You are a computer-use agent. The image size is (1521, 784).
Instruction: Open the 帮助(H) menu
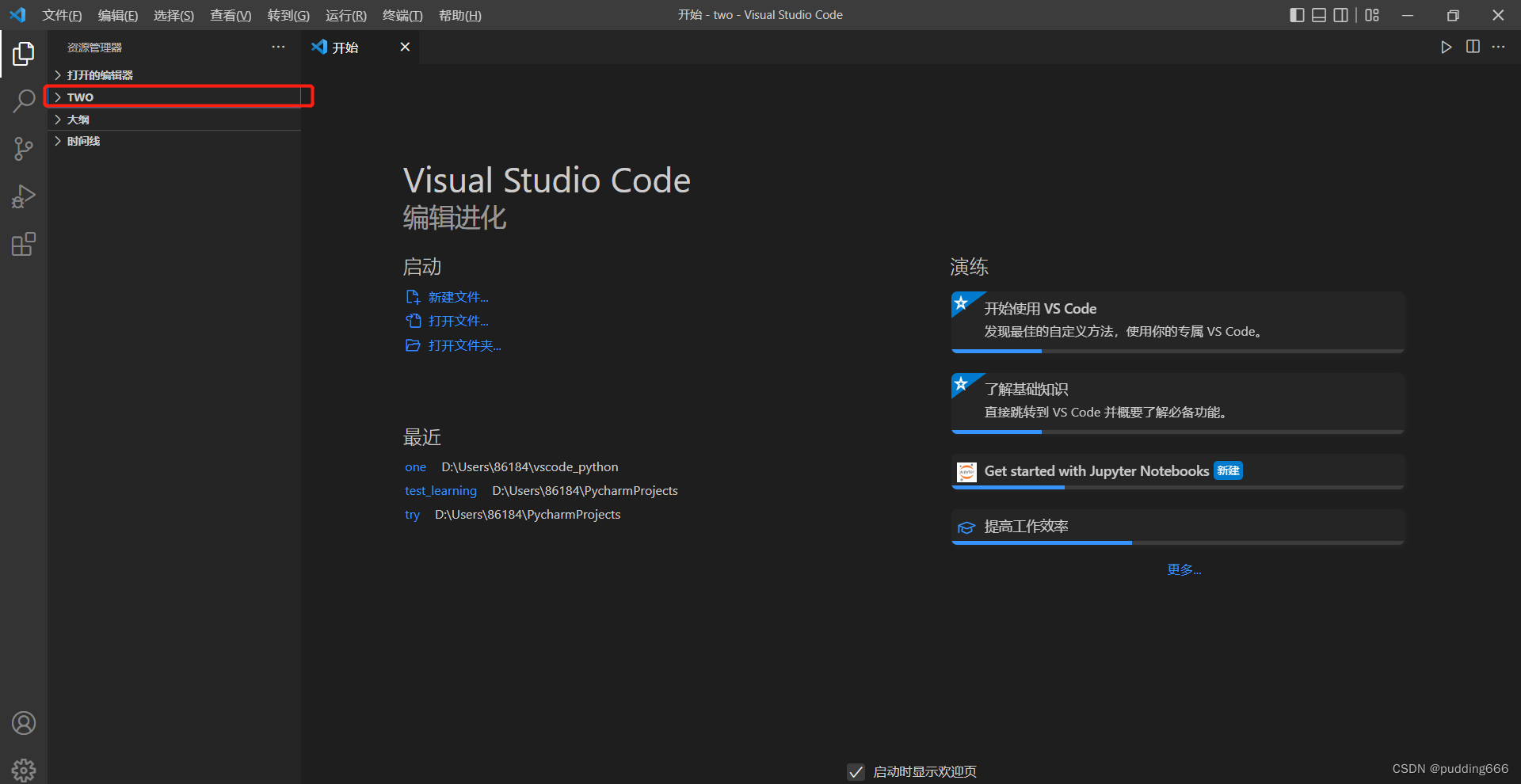click(460, 16)
